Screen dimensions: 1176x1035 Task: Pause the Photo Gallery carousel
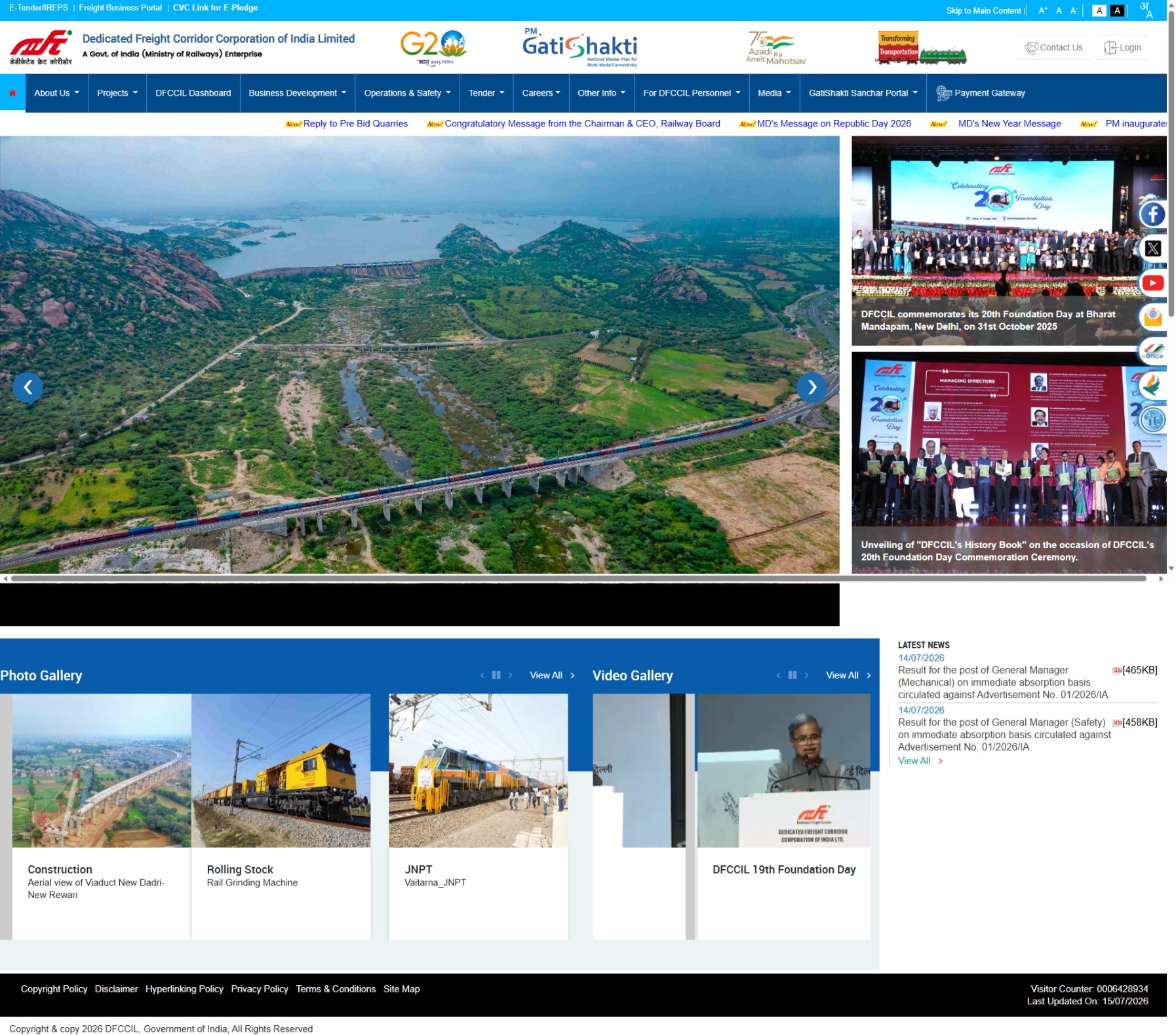(496, 675)
